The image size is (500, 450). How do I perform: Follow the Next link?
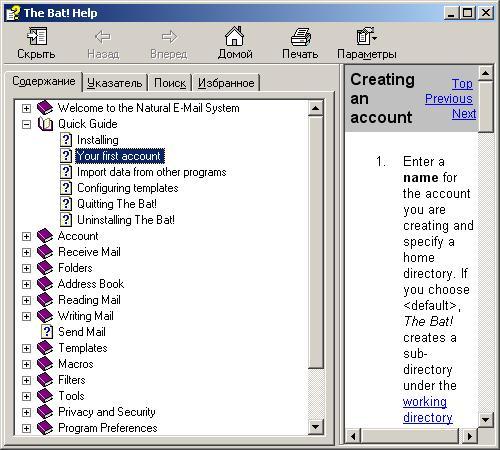click(x=464, y=114)
